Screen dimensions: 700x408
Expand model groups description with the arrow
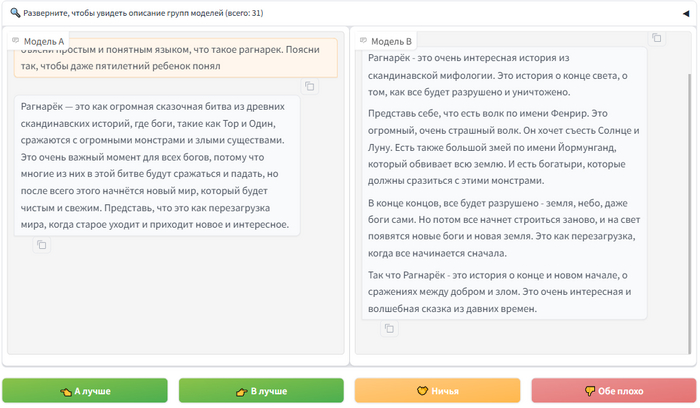point(685,13)
